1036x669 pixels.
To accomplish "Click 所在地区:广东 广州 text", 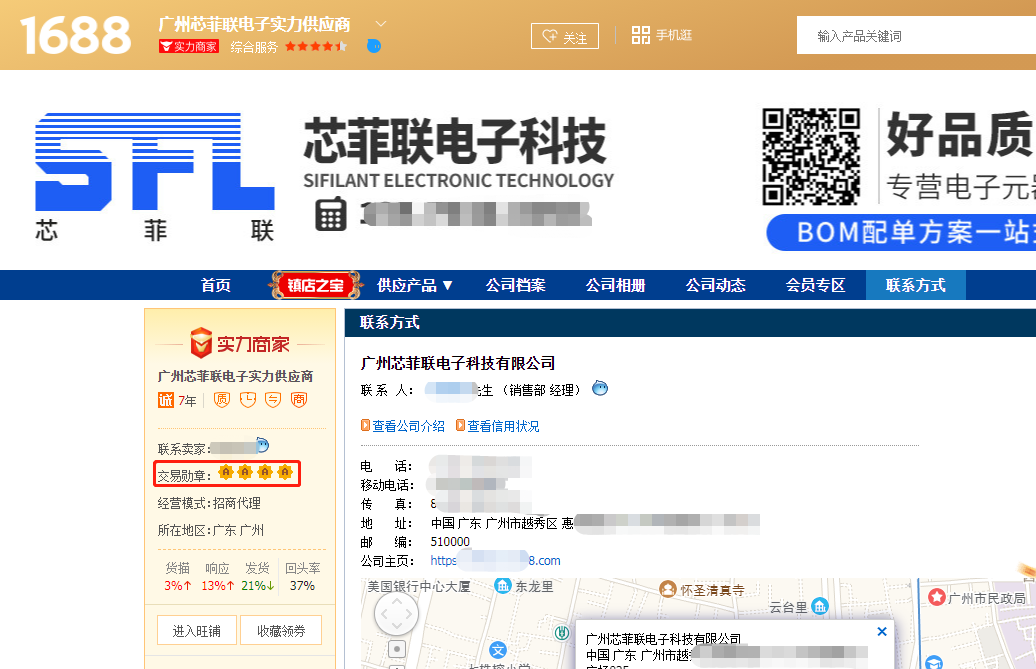I will [211, 530].
